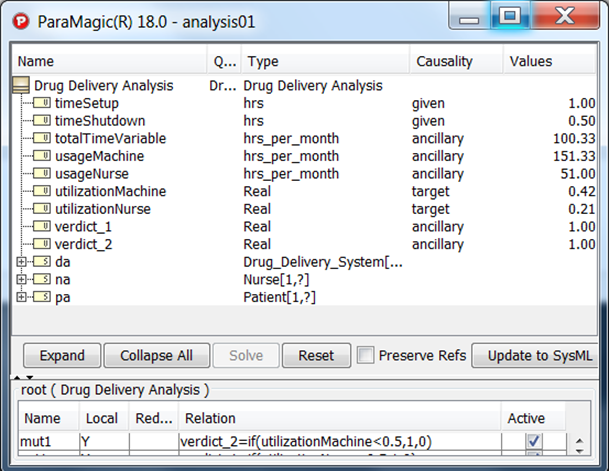Click the Name column header in tree table
Screen dimensions: 609x471
110,61
